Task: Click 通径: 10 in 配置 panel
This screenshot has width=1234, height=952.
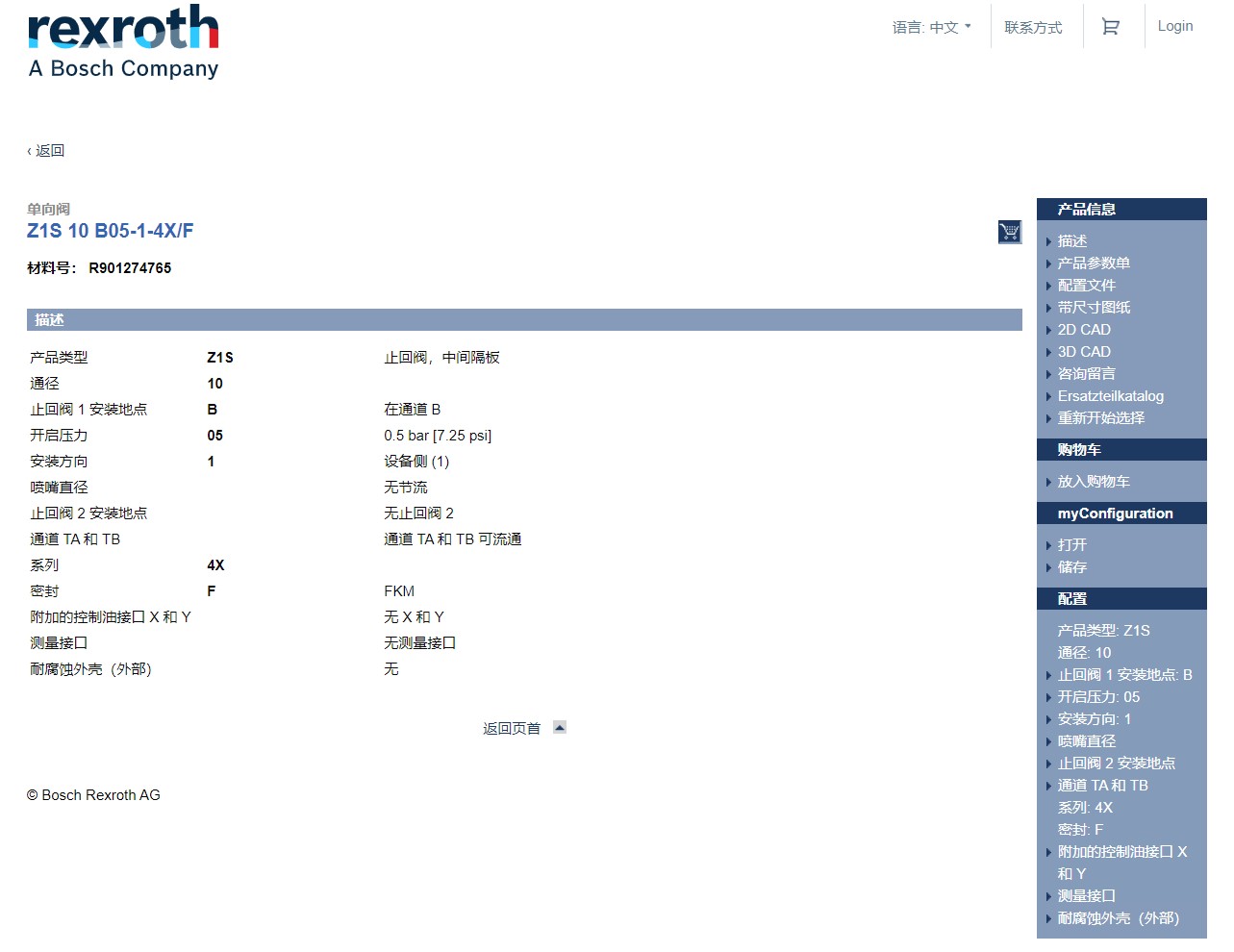Action: (1084, 652)
